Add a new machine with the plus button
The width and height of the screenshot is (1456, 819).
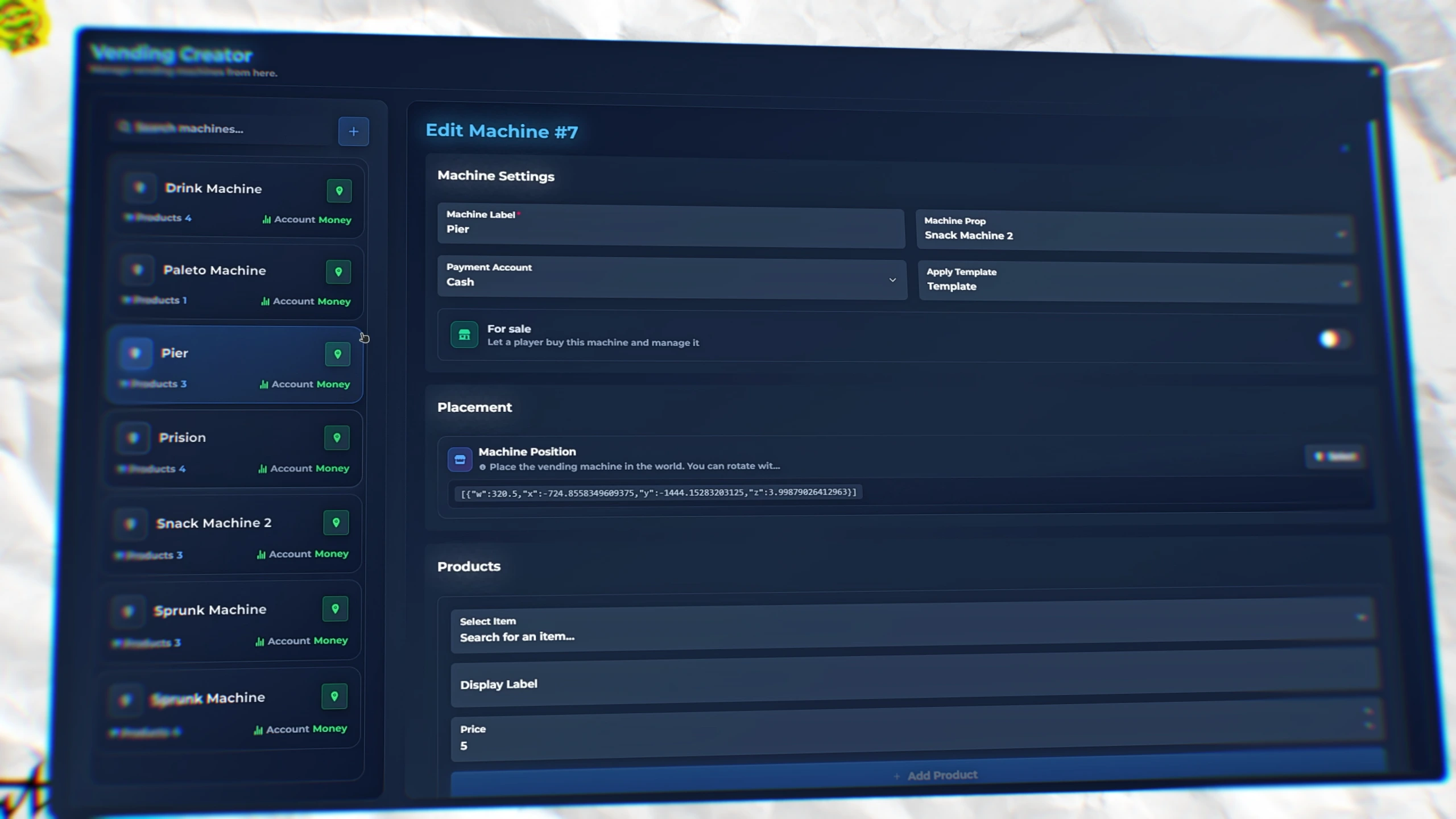(x=354, y=131)
